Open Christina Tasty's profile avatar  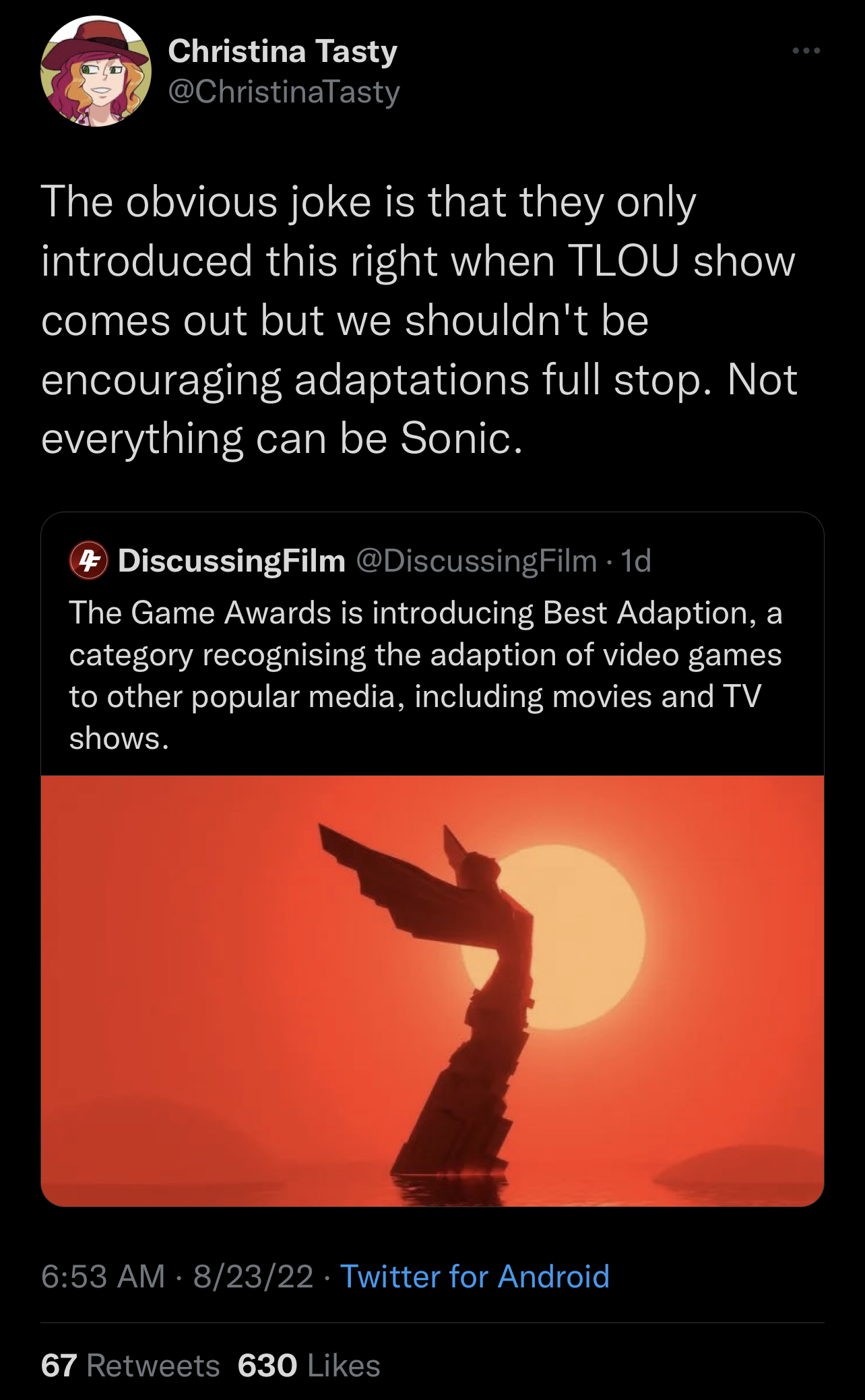pos(96,71)
